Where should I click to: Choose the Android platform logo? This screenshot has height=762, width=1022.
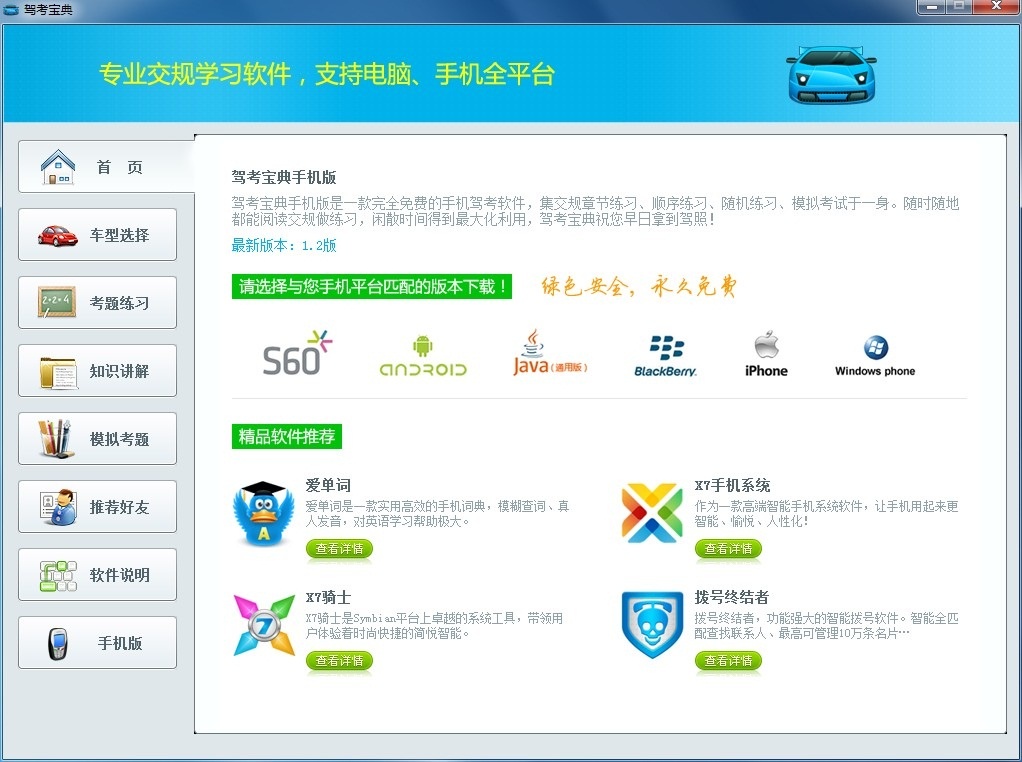[x=423, y=355]
